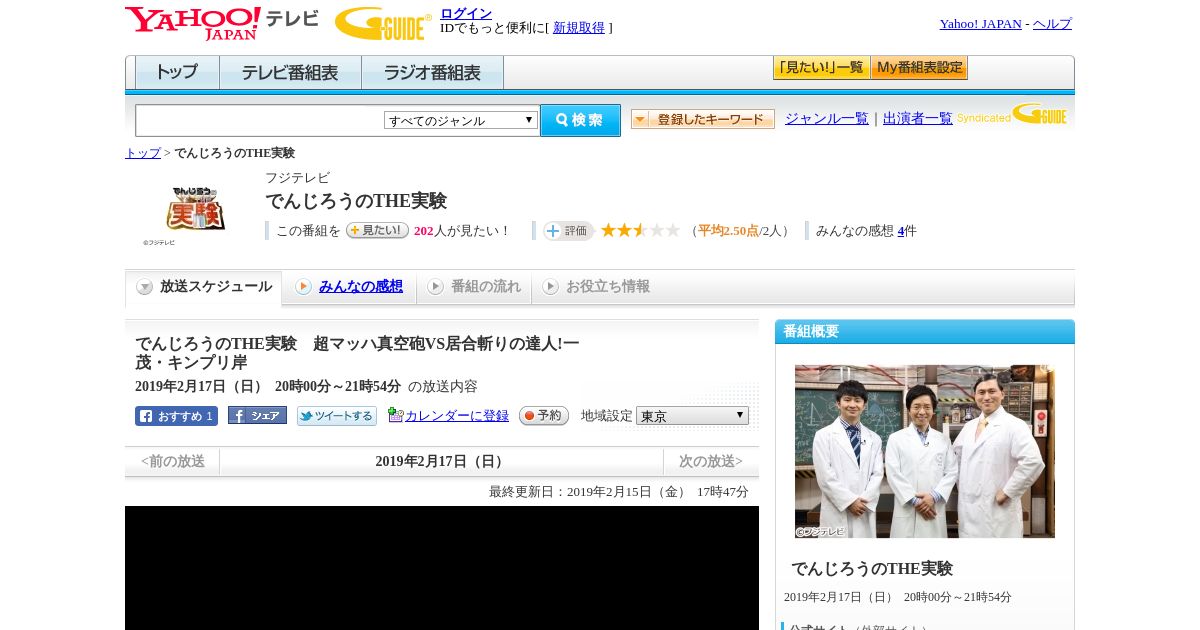
Task: Open the 出演者一覧 link
Action: point(918,118)
